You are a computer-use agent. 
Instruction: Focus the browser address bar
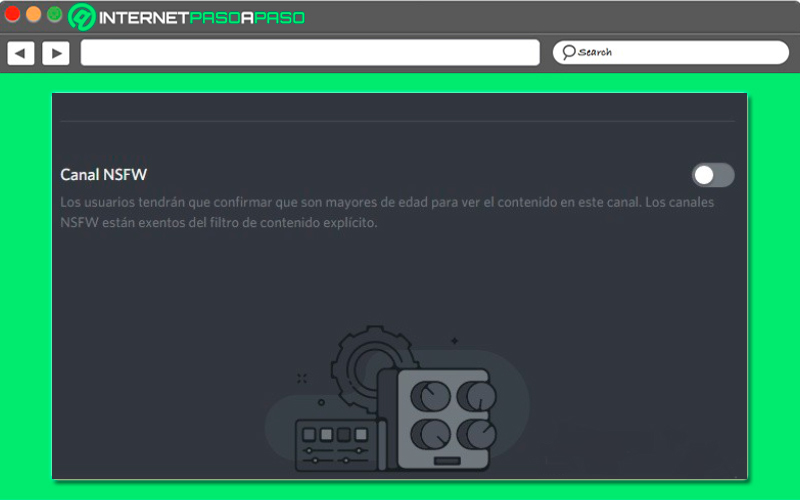click(310, 53)
